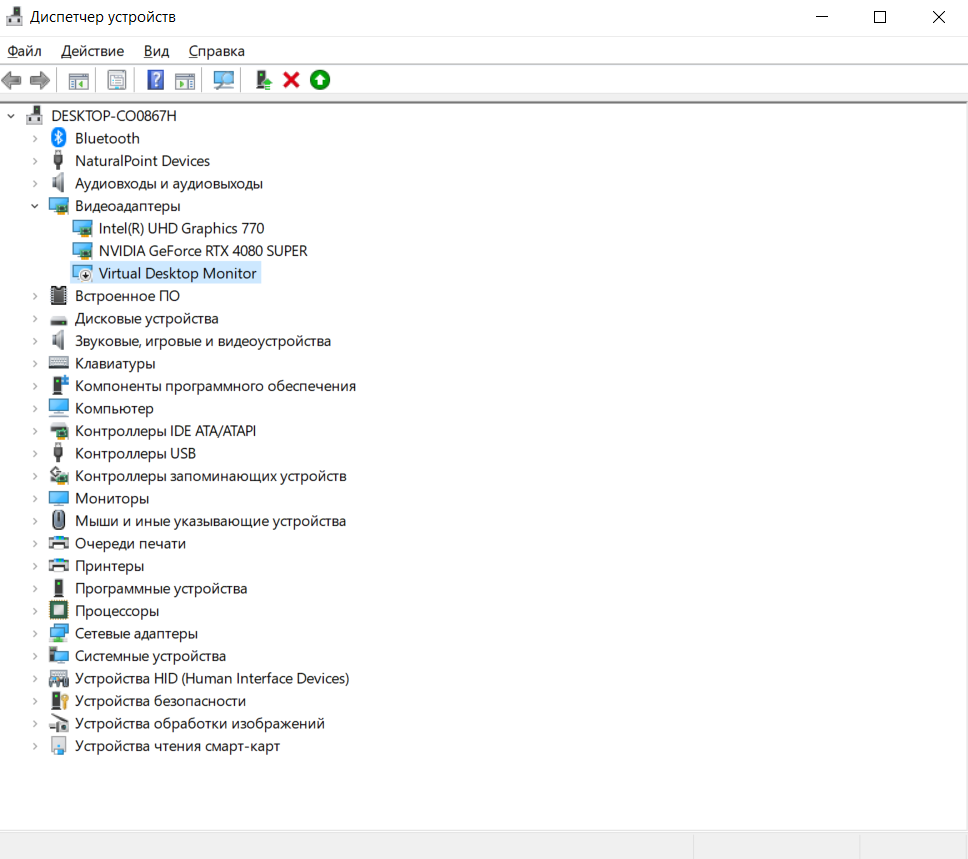Open the Файл menu
968x859 pixels.
[x=24, y=51]
